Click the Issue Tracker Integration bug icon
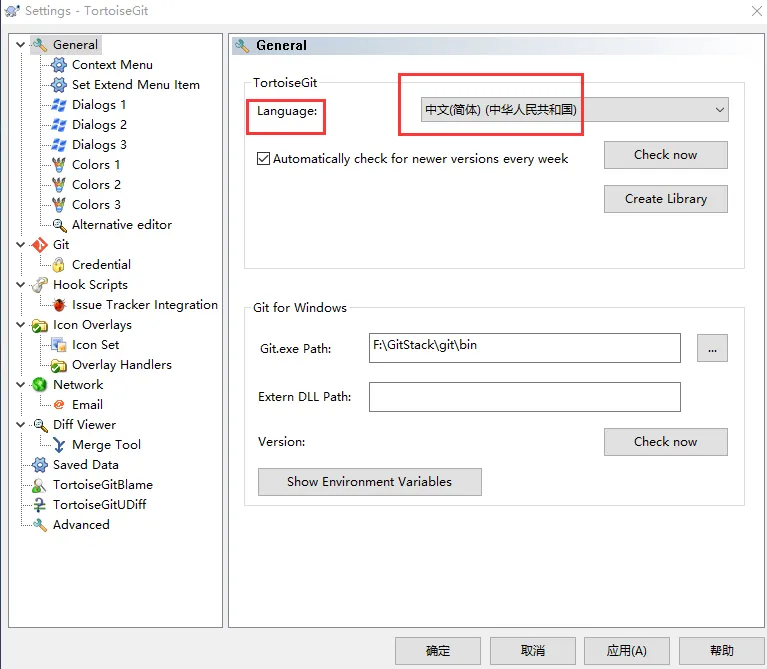Screen dimensions: 767x669 [x=59, y=305]
